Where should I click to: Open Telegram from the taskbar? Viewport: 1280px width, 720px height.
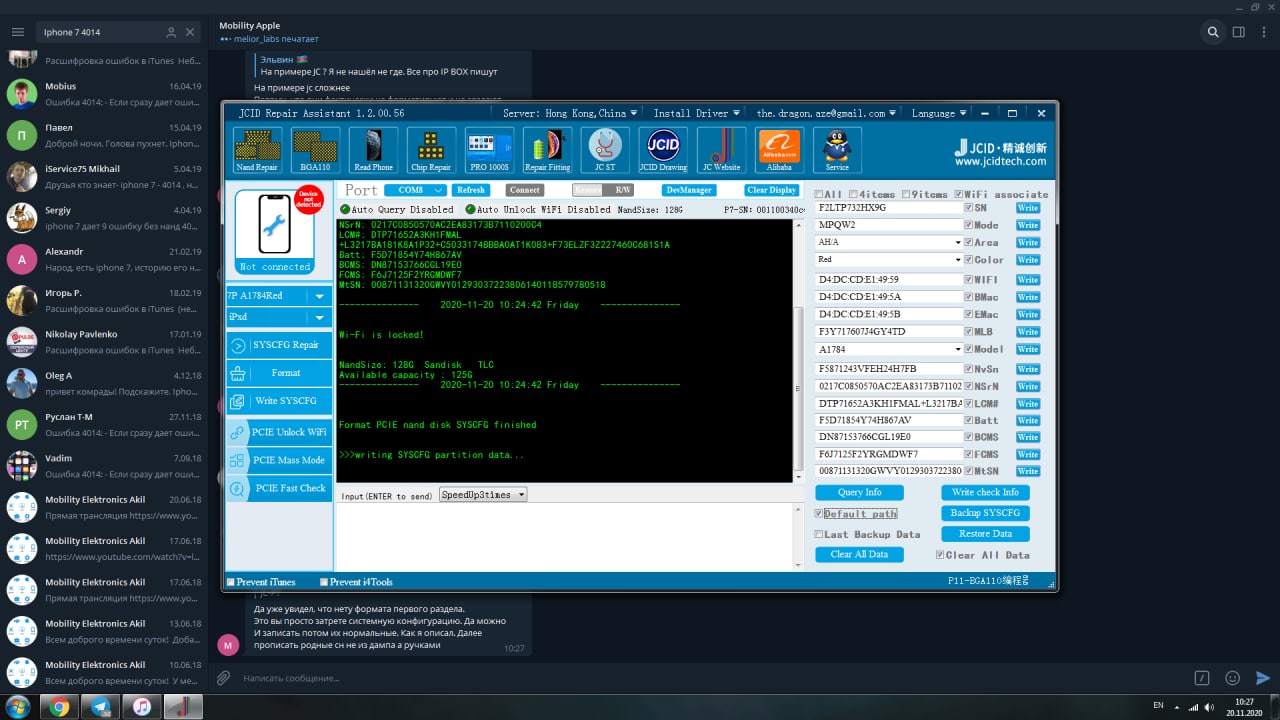click(101, 707)
